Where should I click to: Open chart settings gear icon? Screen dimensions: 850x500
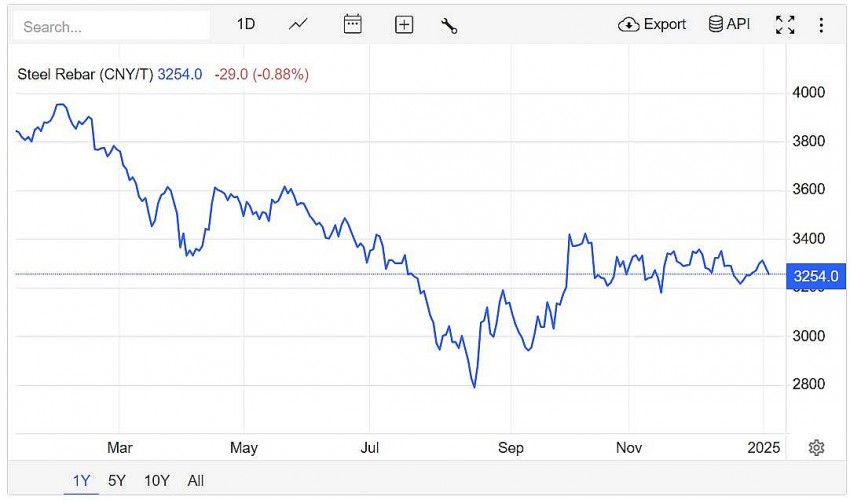point(816,447)
